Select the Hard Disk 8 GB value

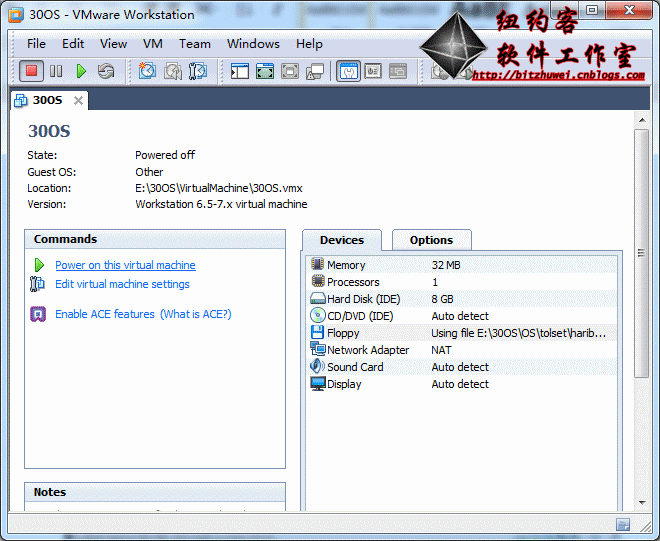pos(442,299)
